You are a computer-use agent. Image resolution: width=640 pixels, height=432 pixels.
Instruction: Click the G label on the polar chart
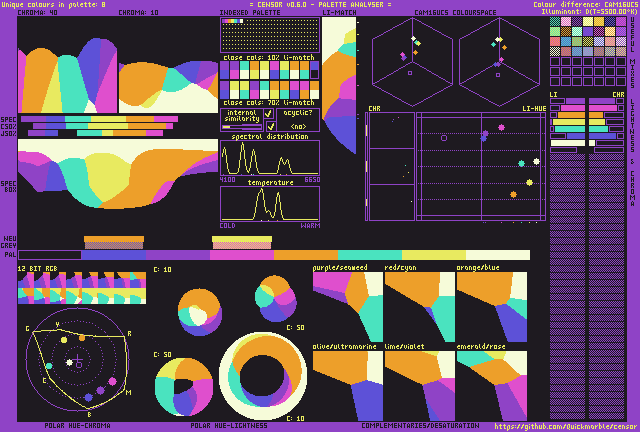point(27,329)
